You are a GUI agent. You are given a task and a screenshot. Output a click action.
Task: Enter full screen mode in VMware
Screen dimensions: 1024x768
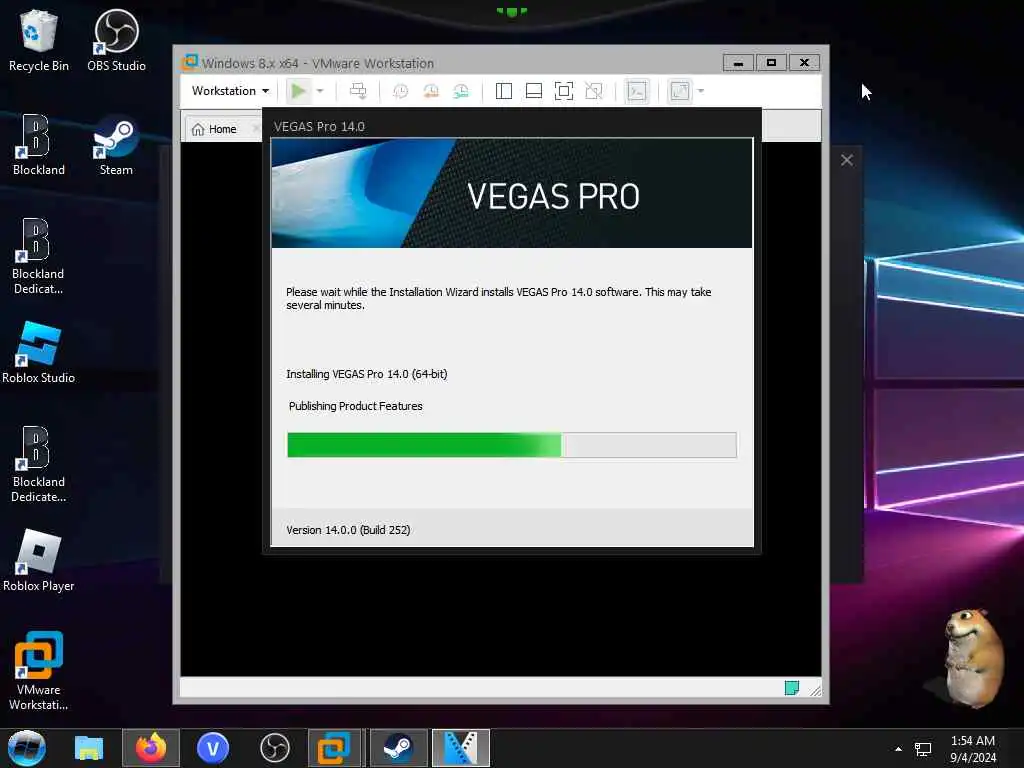click(564, 91)
